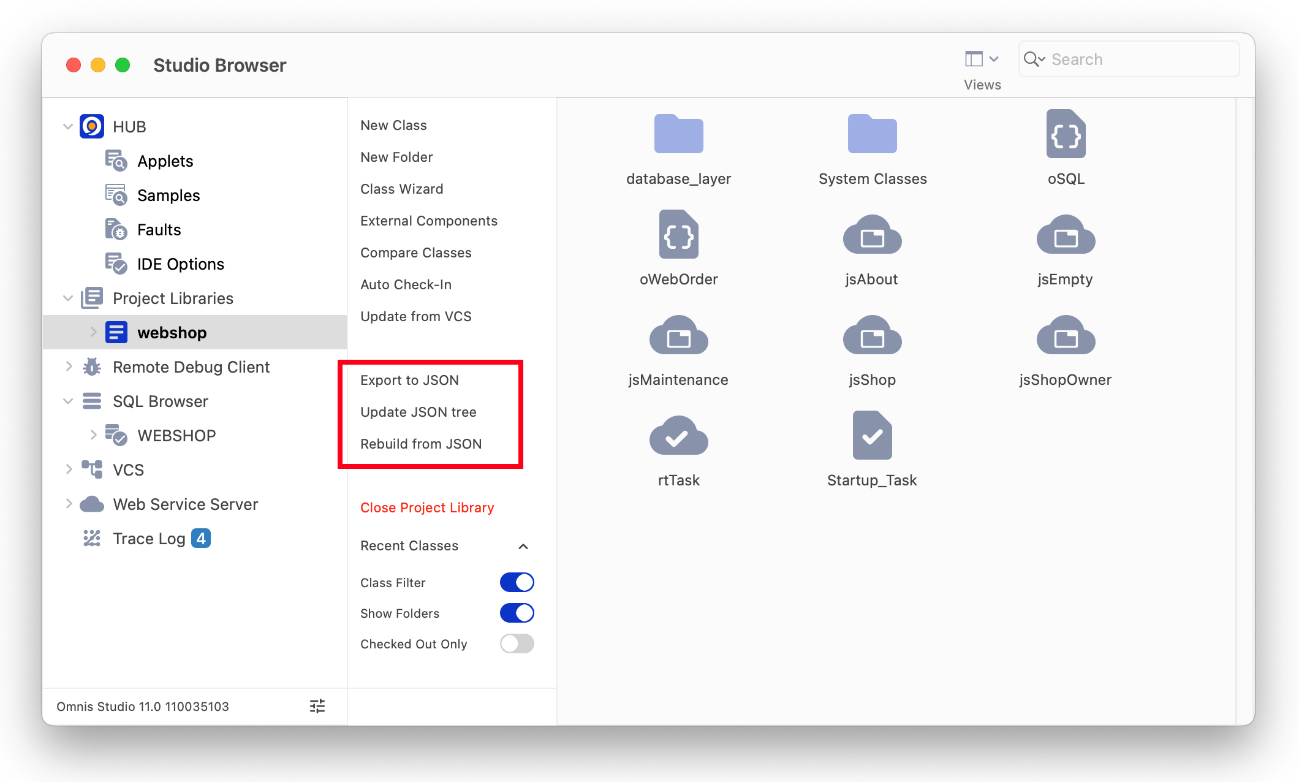
Task: Toggle the Class Filter switch
Action: click(x=517, y=582)
